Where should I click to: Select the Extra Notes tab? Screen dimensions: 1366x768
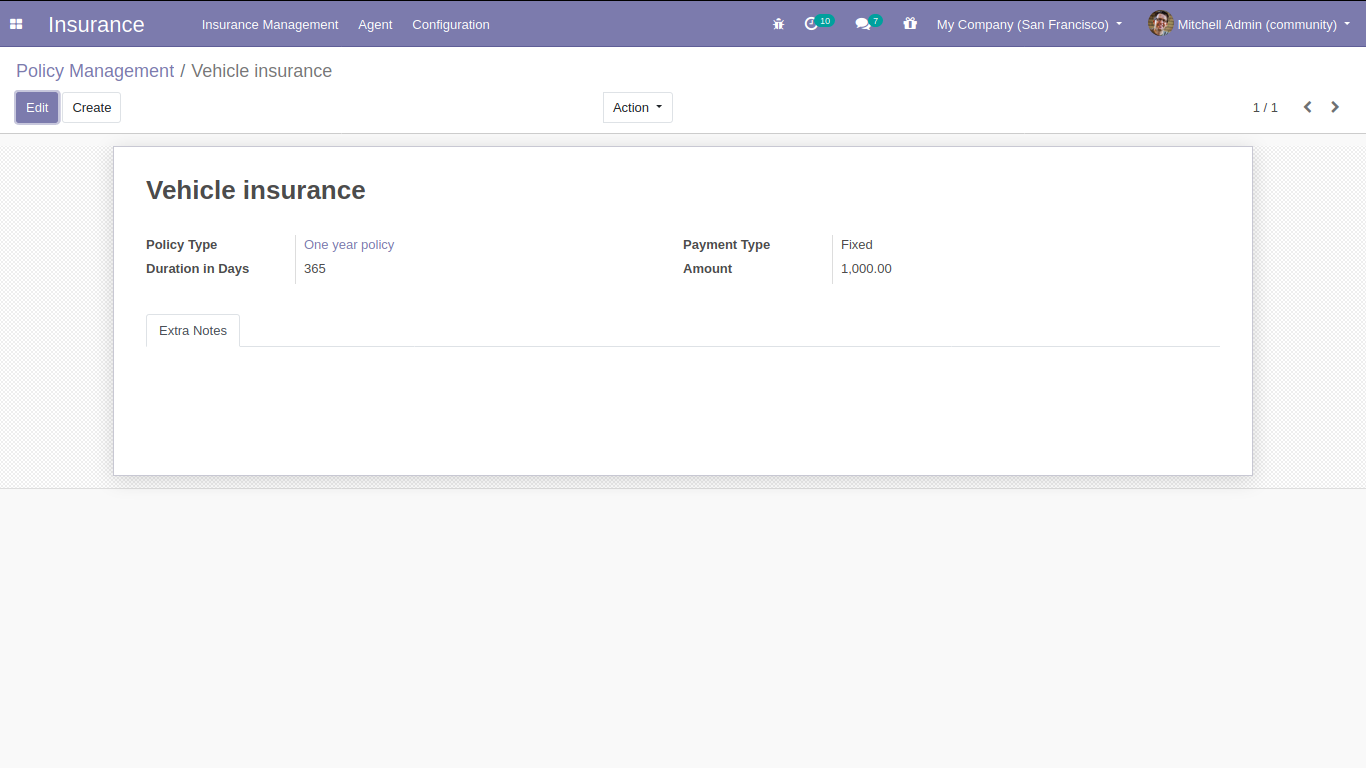[x=193, y=331]
